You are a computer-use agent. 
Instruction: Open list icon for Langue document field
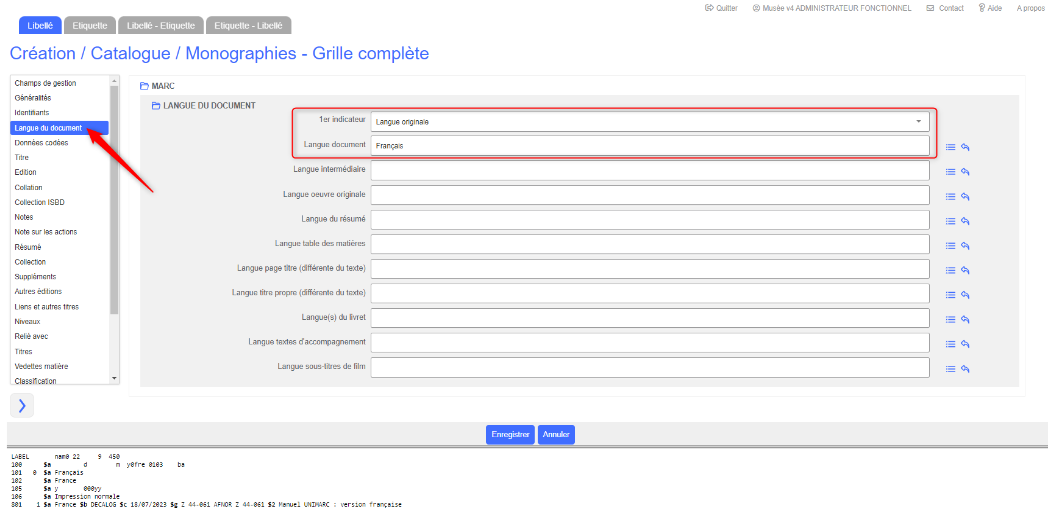pos(951,147)
